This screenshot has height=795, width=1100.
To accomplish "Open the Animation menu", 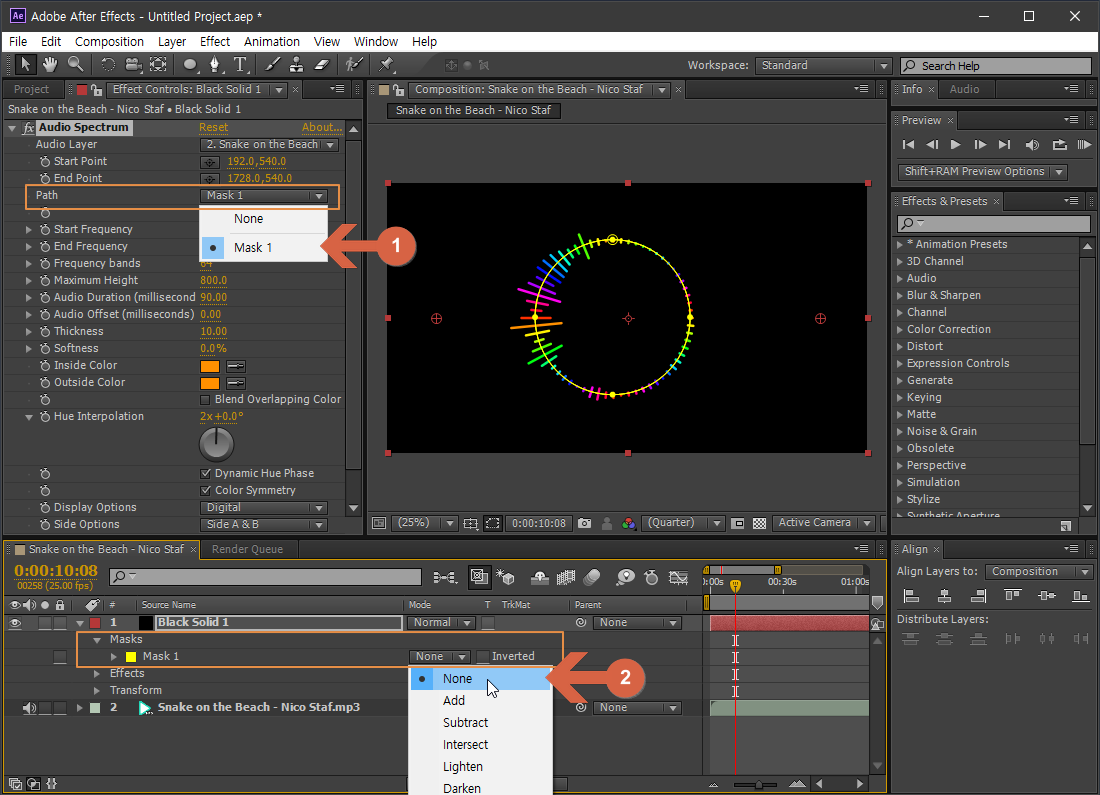I will [x=271, y=41].
